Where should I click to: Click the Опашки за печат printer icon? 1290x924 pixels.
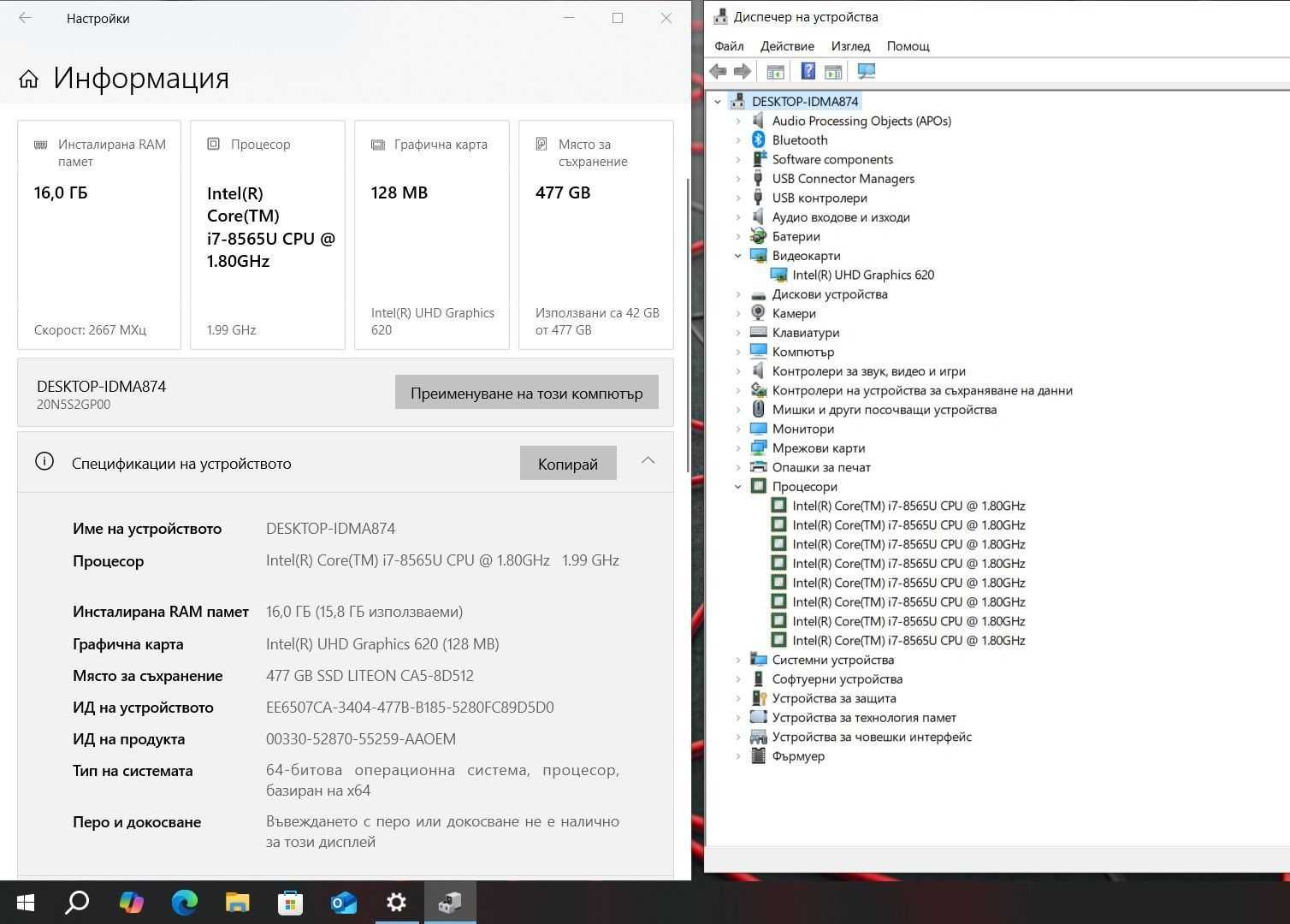coord(758,467)
